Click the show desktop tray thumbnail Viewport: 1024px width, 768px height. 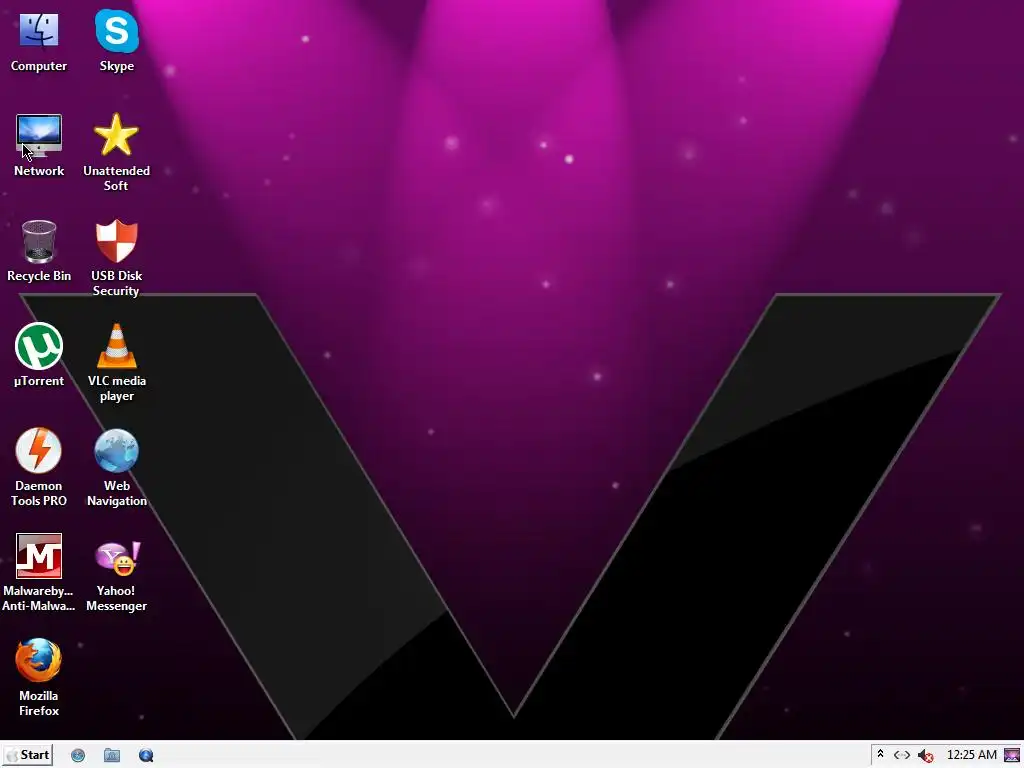coord(1012,756)
